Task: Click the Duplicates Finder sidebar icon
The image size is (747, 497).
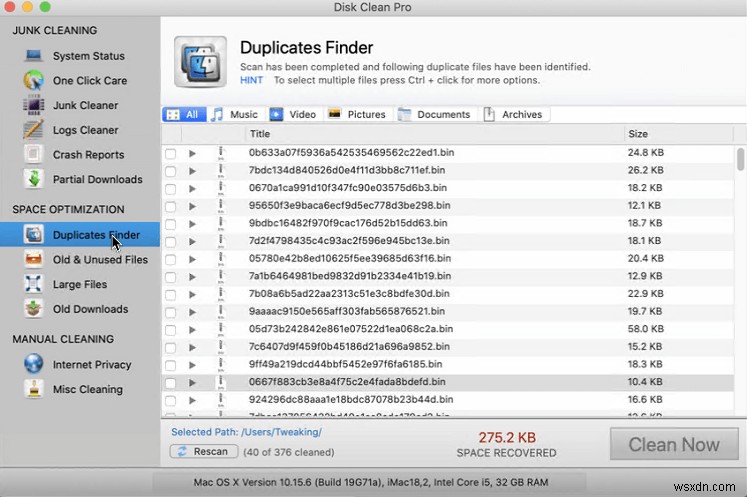Action: [x=33, y=234]
